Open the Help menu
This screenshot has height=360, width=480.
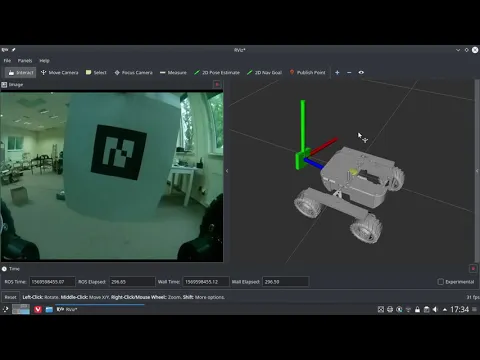(44, 61)
